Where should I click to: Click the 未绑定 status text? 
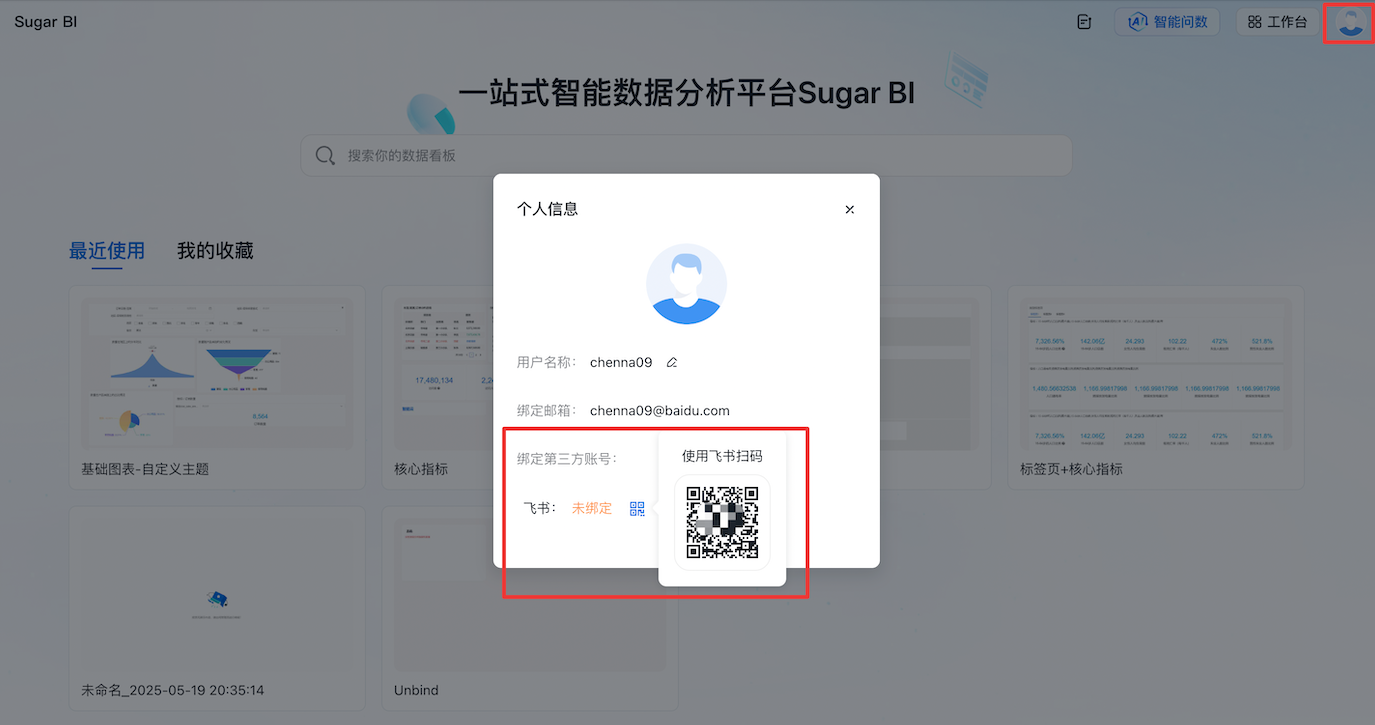pyautogui.click(x=592, y=508)
